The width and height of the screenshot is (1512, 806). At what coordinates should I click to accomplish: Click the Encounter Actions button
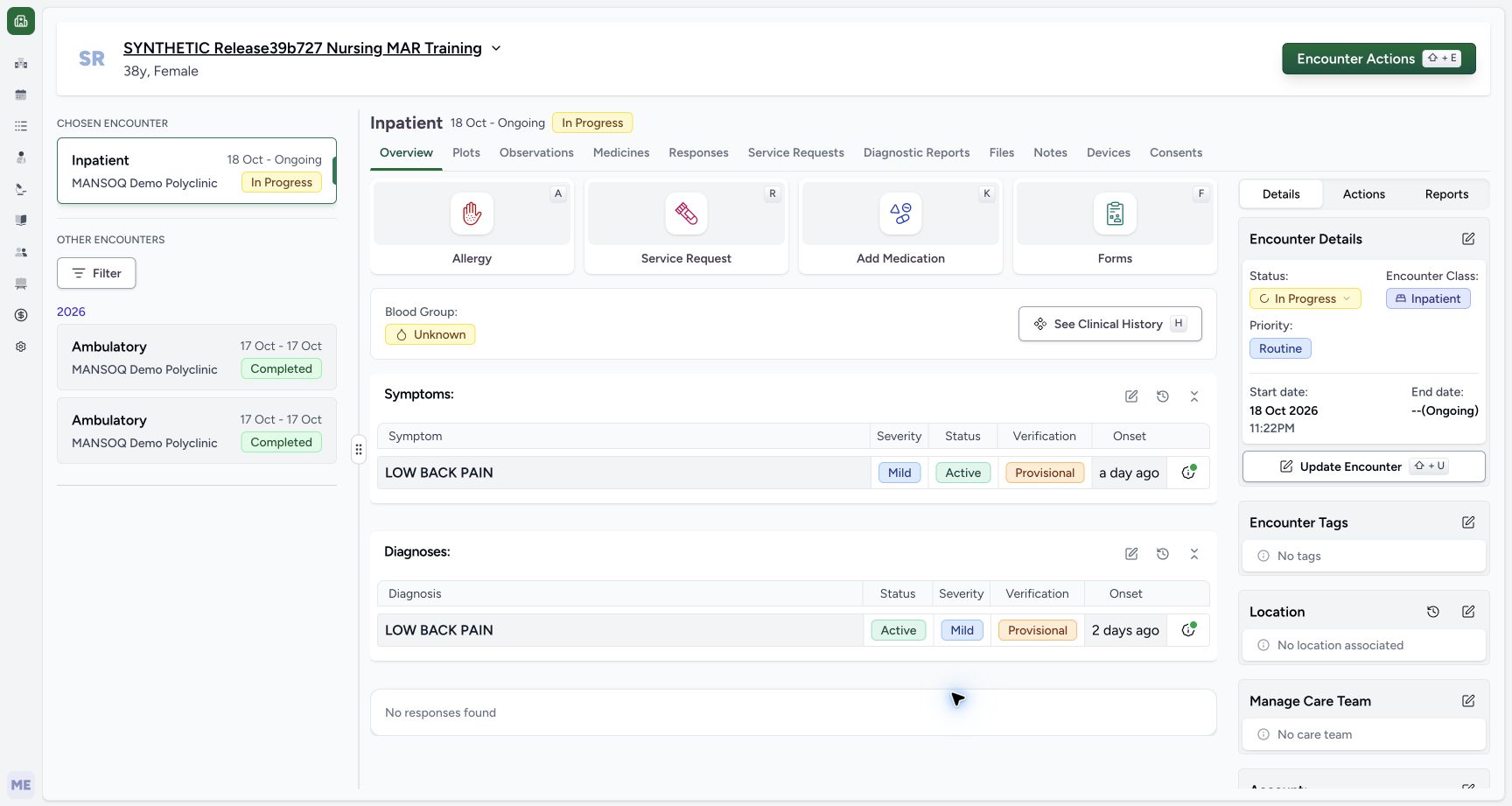click(1379, 59)
